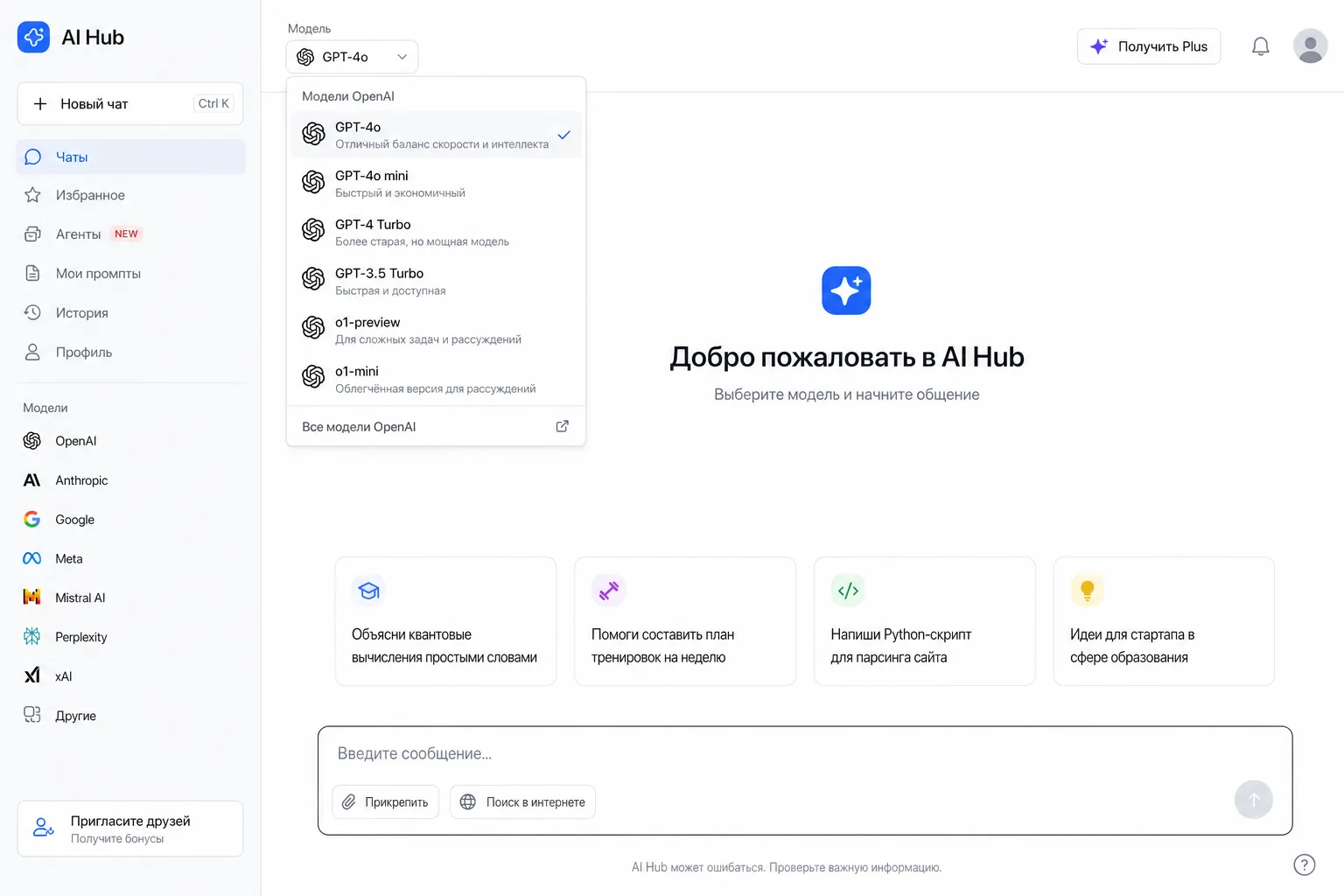Click the send message arrow button

(x=1253, y=800)
